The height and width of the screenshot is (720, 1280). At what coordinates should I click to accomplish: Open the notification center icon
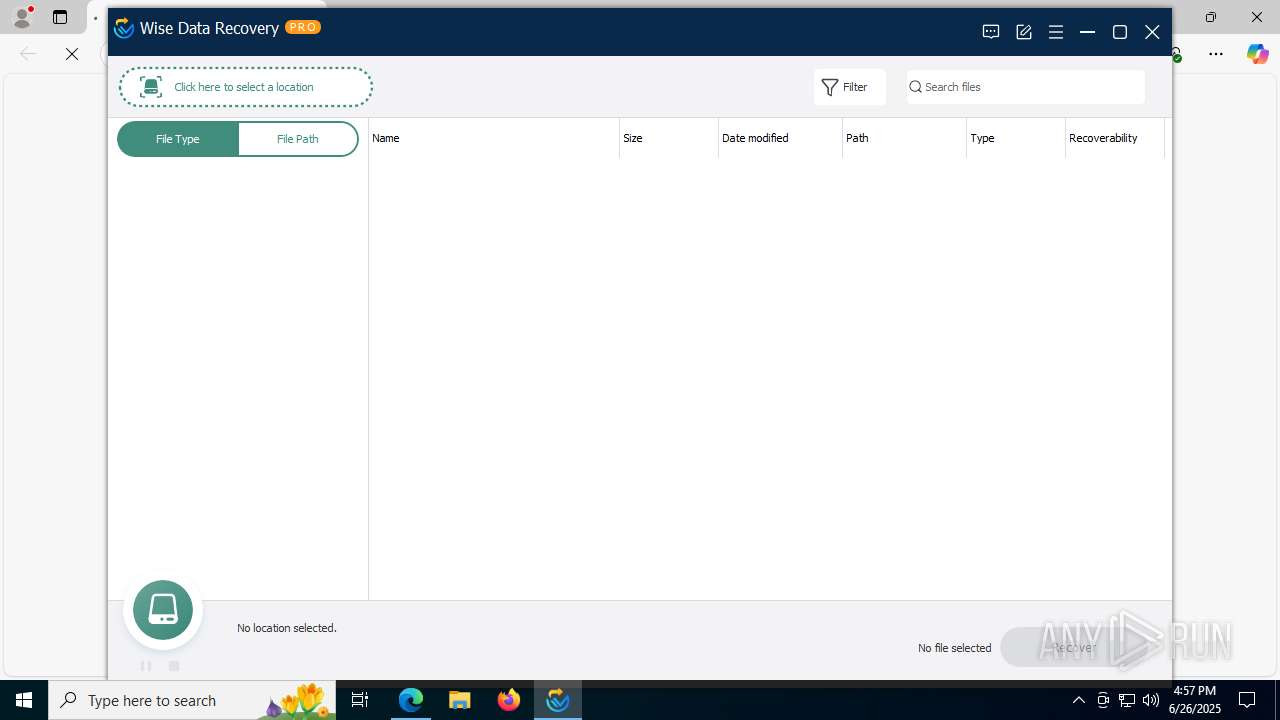(1247, 700)
